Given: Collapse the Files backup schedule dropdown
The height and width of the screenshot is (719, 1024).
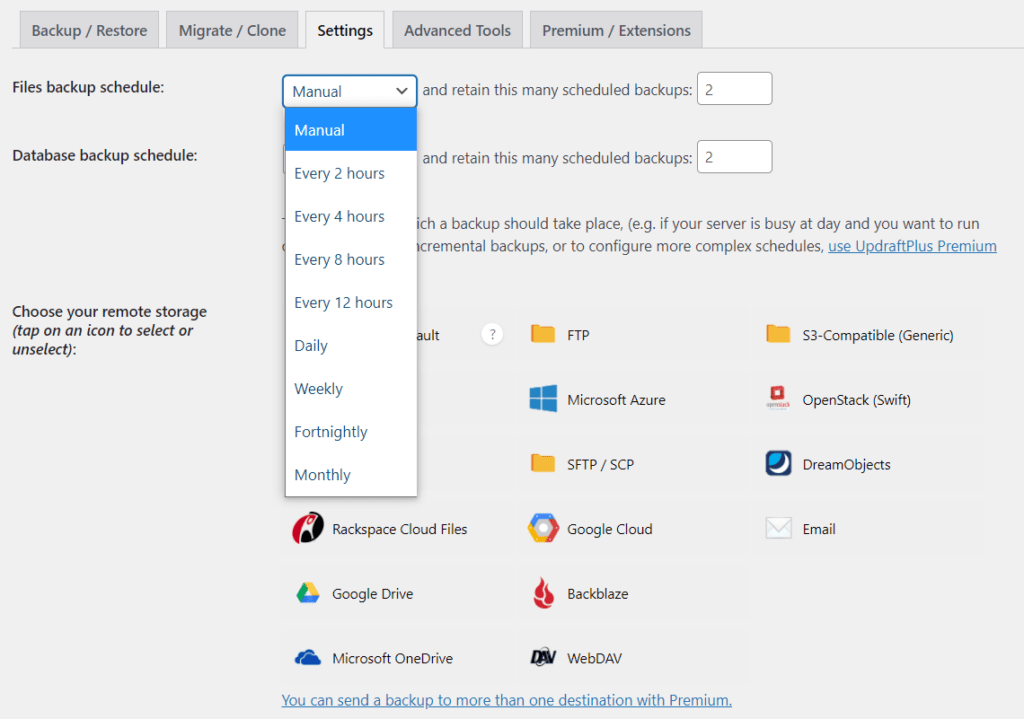Looking at the screenshot, I should pos(349,91).
